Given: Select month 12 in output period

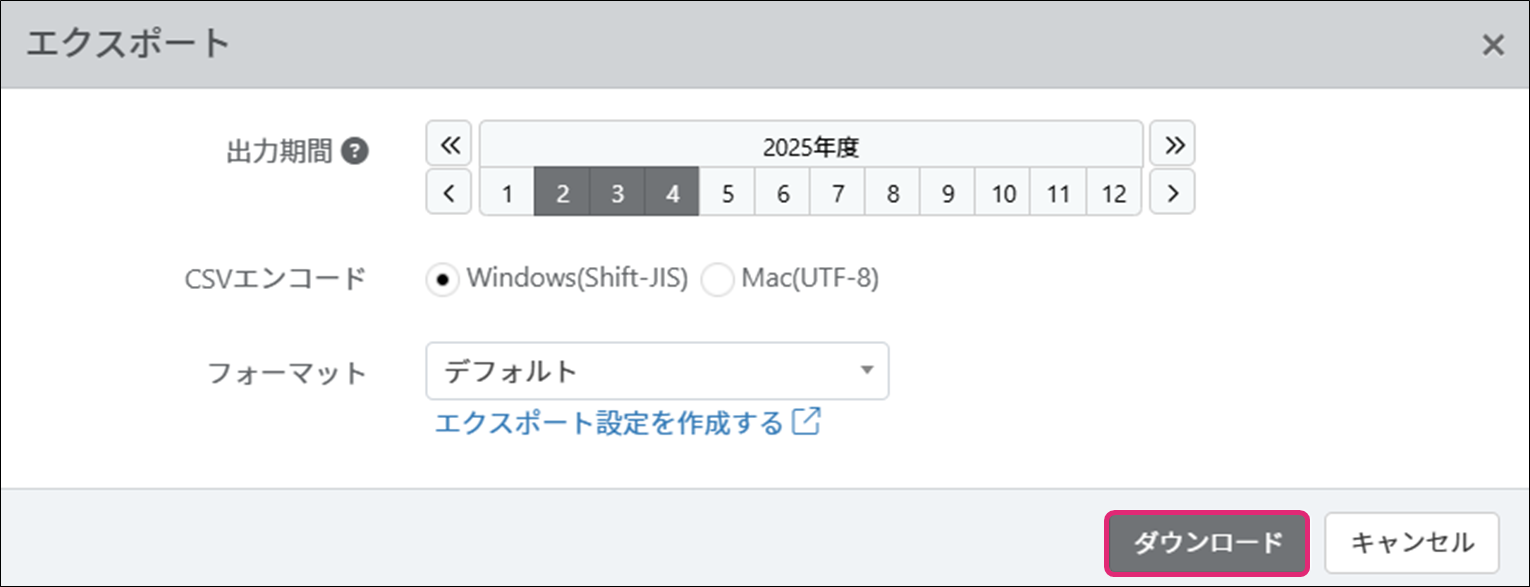Looking at the screenshot, I should [1114, 194].
